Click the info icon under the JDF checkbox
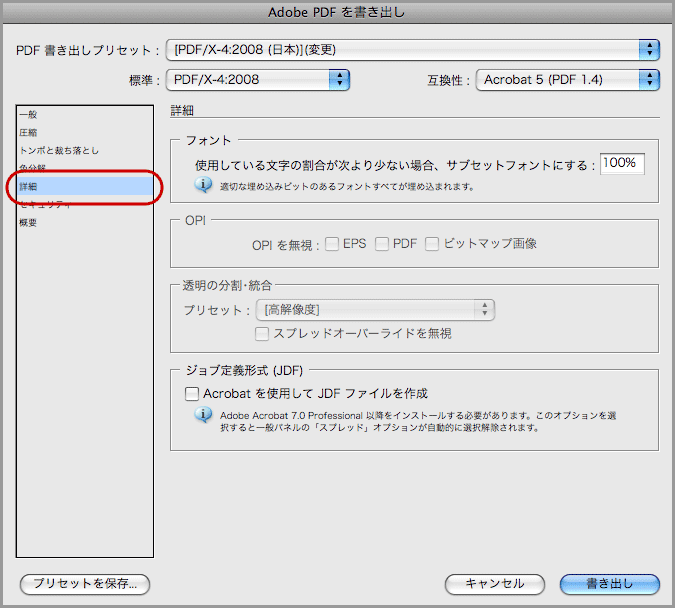Image resolution: width=675 pixels, height=608 pixels. point(204,413)
